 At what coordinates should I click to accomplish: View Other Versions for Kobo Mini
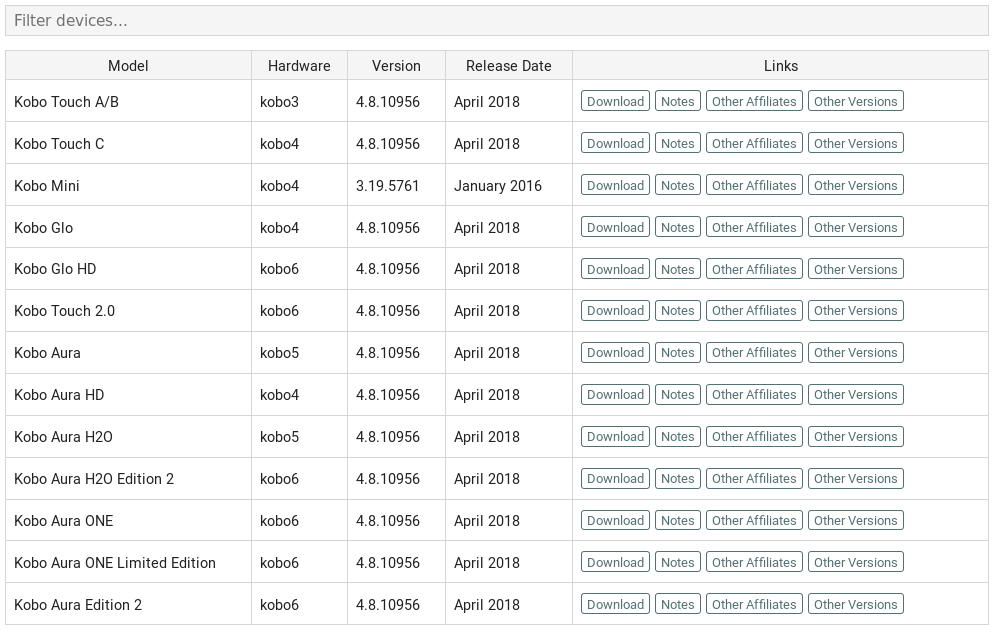[x=855, y=185]
